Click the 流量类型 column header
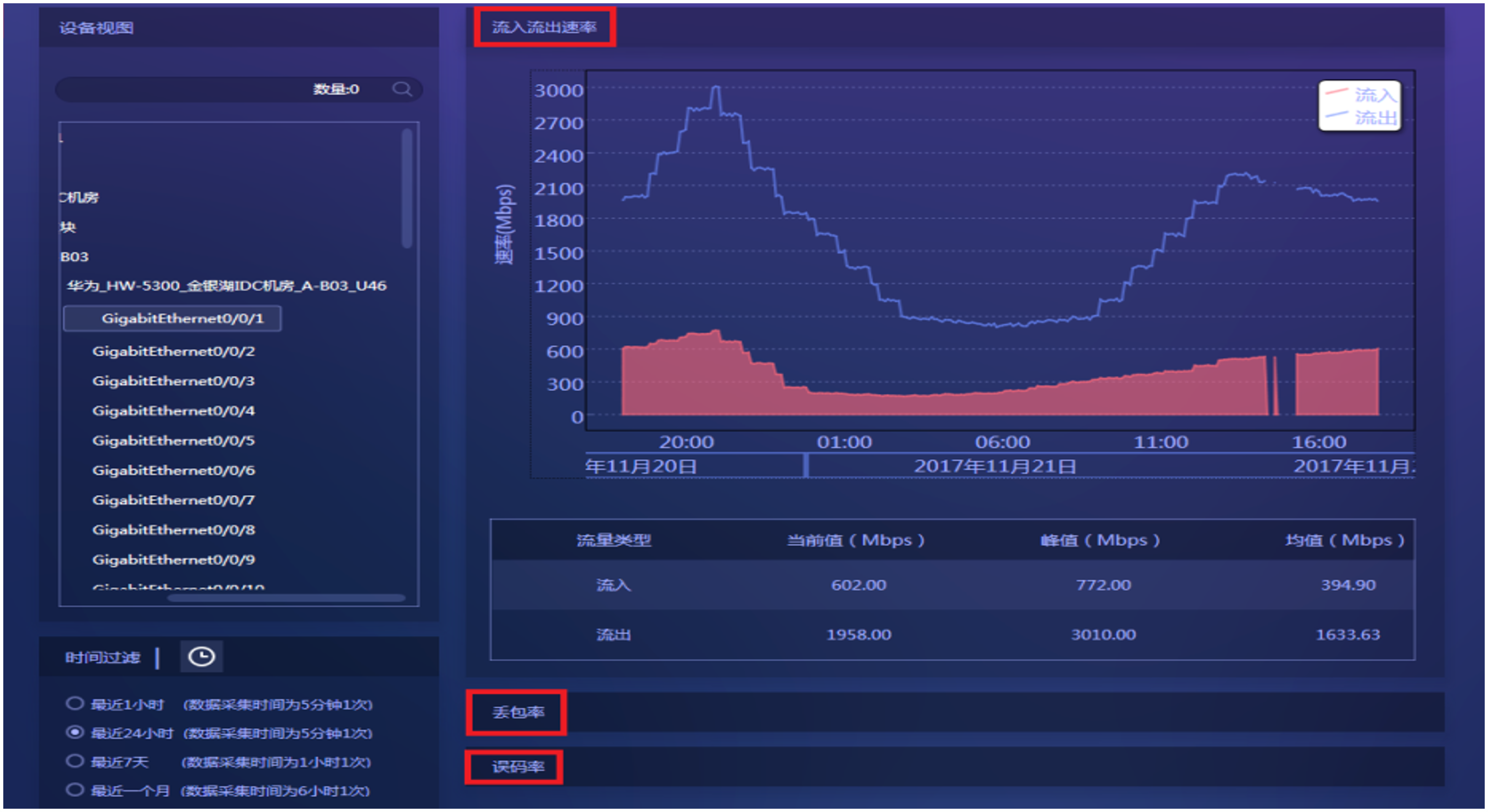 pyautogui.click(x=613, y=540)
